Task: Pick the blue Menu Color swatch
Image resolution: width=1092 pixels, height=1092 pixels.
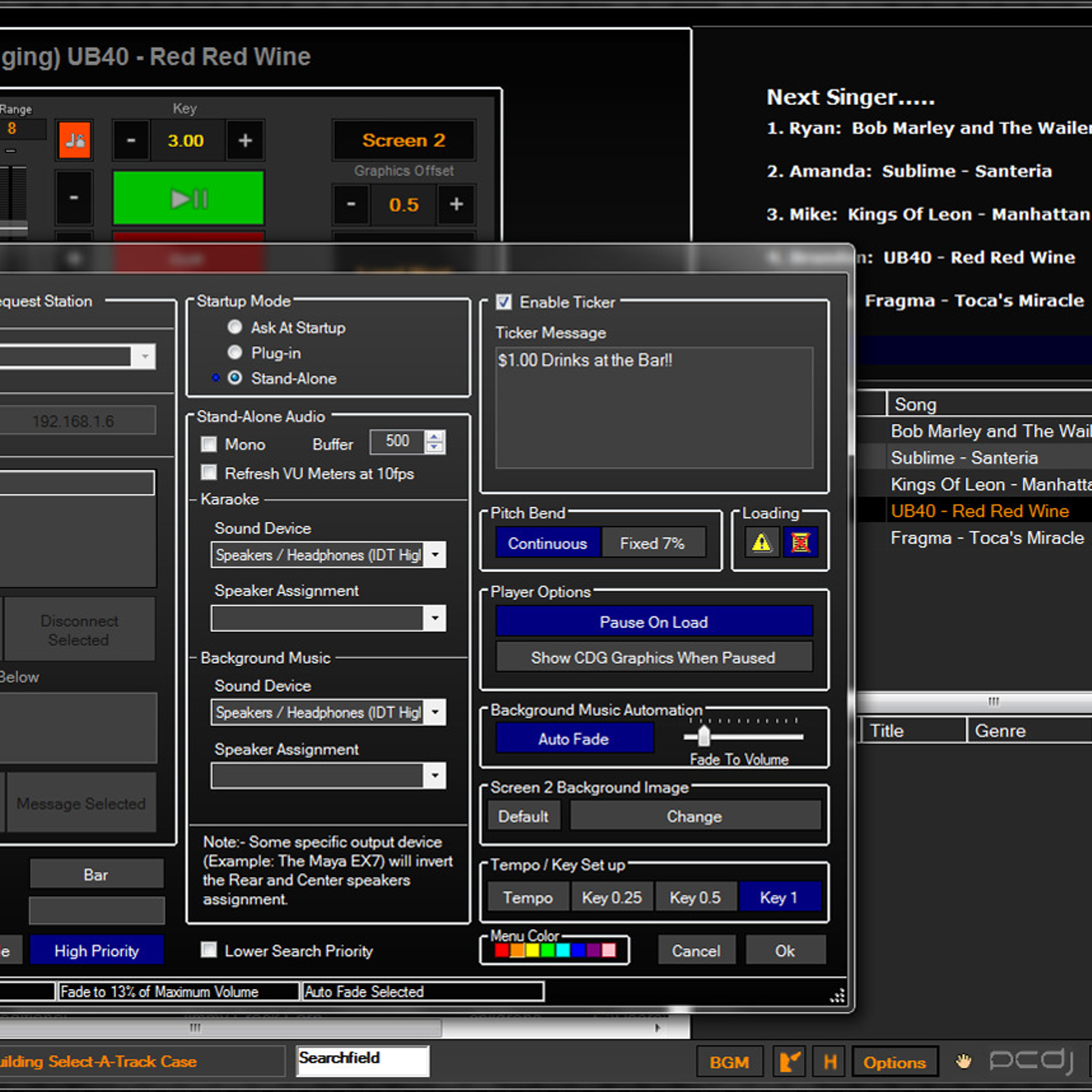Action: pos(578,950)
